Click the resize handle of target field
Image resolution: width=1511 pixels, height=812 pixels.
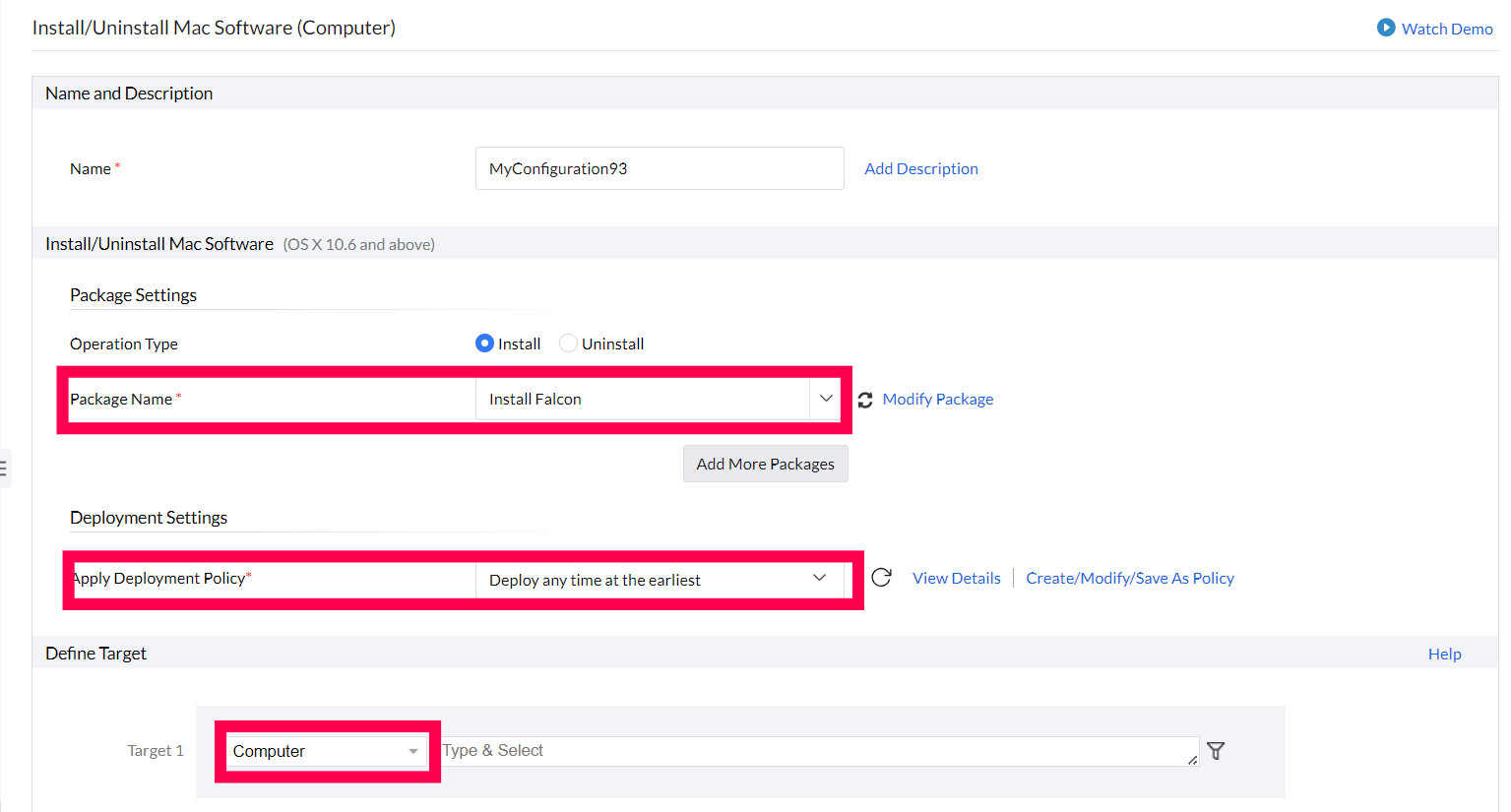point(1192,760)
